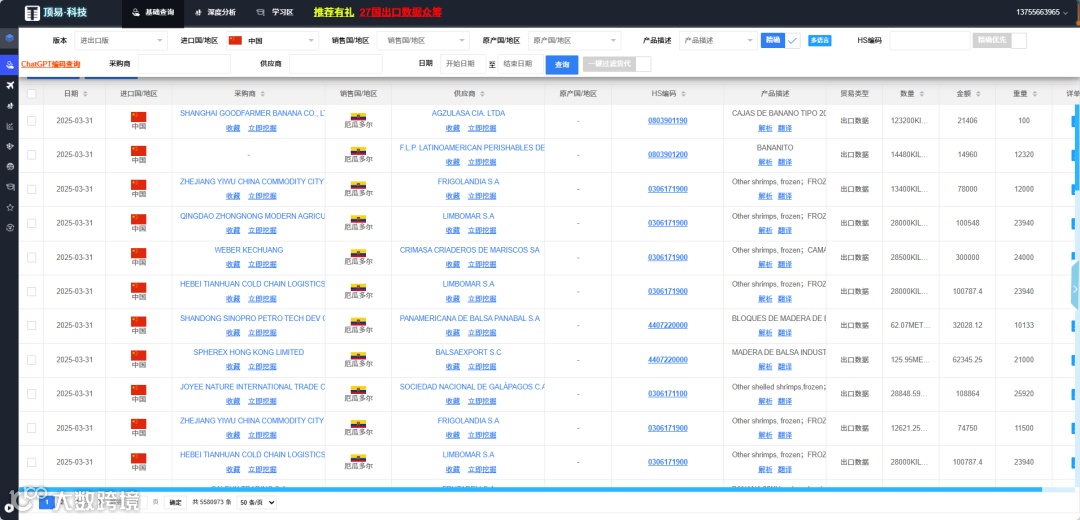The width and height of the screenshot is (1080, 520).
Task: Sort the table by 数量 column
Action: pos(921,94)
